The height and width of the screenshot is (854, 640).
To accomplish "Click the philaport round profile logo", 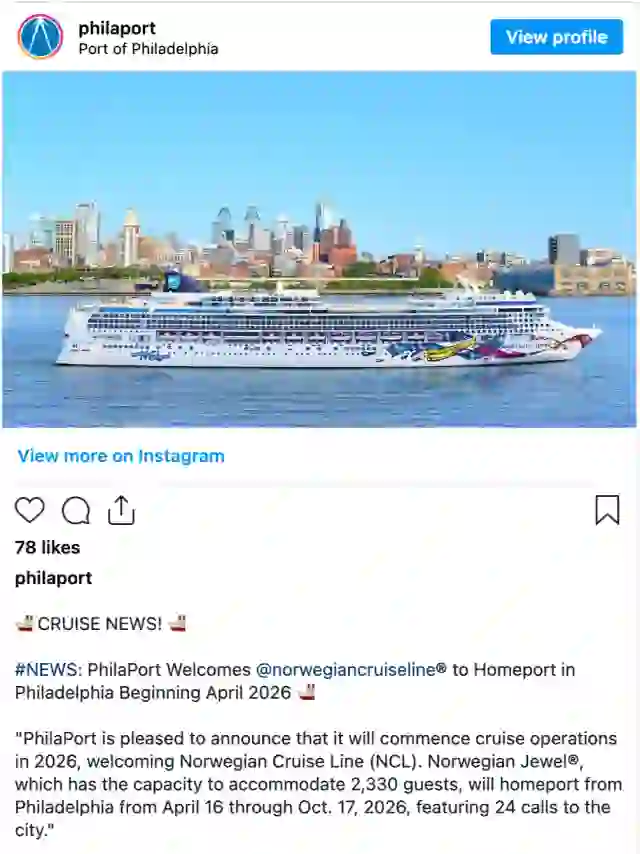I will (40, 37).
